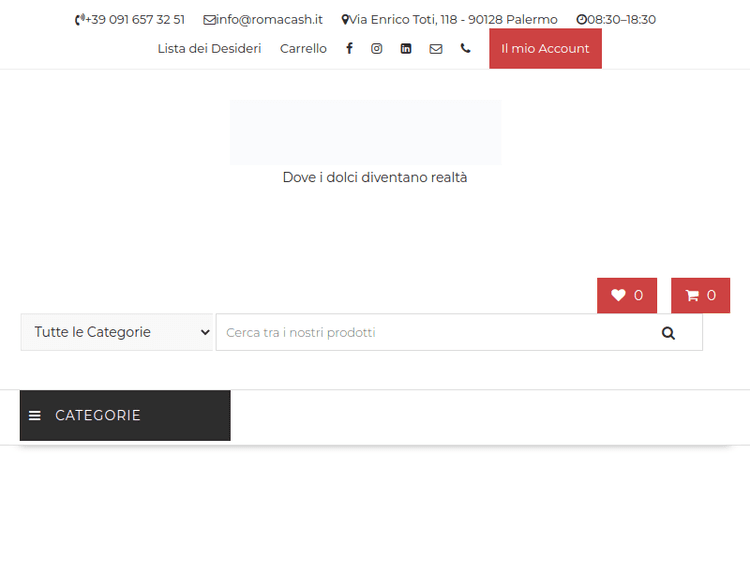Image resolution: width=750 pixels, height=563 pixels.
Task: Go to Lista dei Desideri
Action: coord(209,48)
